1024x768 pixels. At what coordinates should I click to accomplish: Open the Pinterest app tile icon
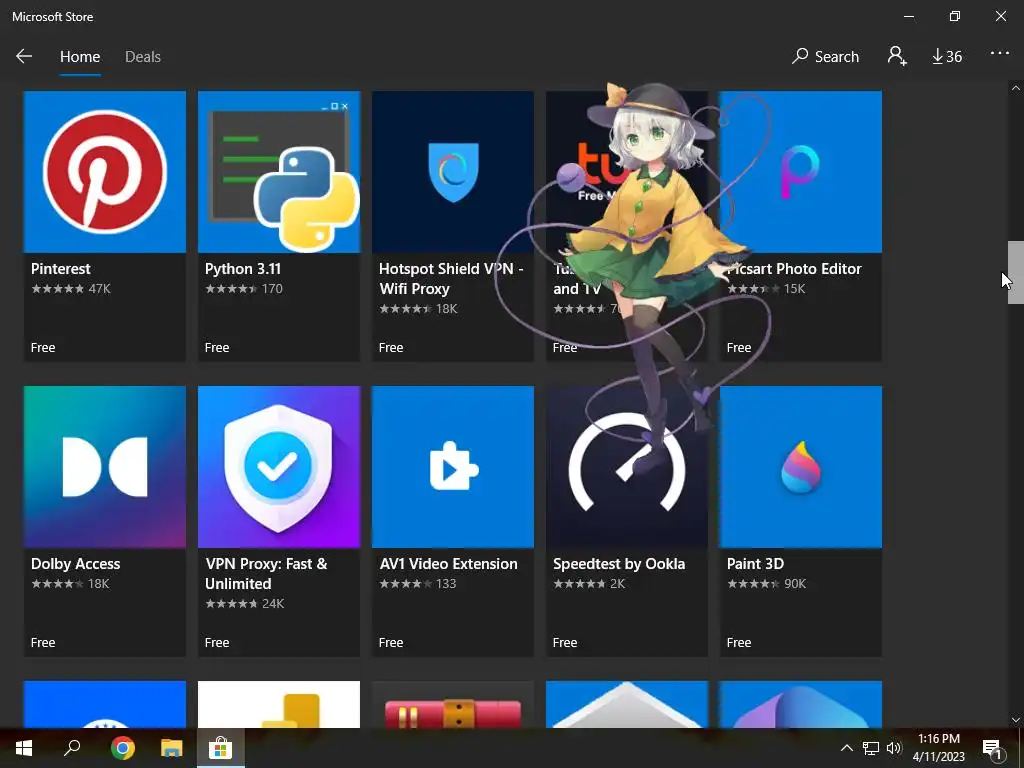(104, 172)
